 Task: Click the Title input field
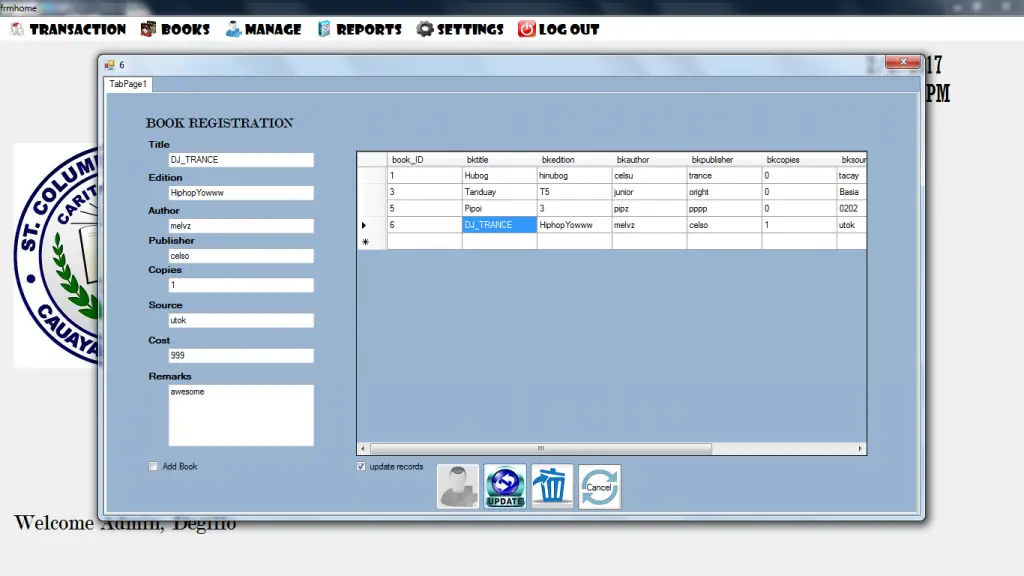pos(241,160)
